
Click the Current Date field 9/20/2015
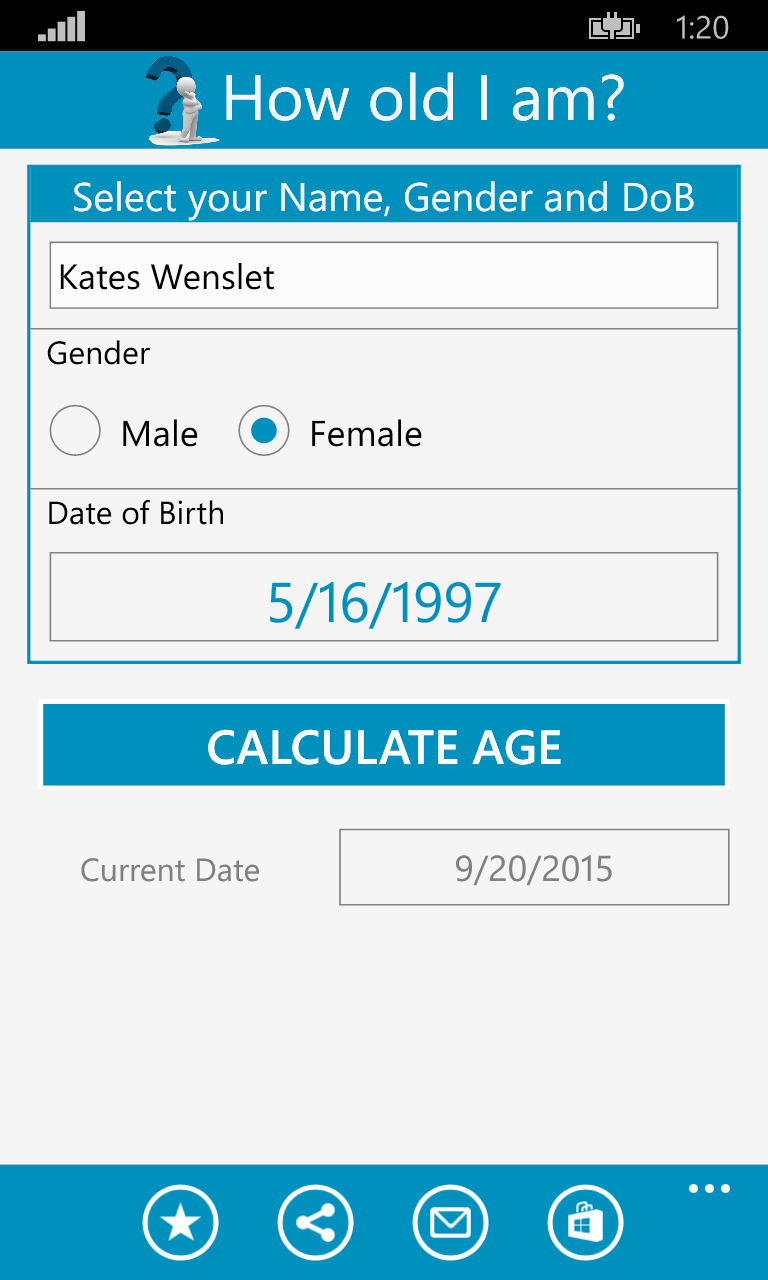[534, 867]
